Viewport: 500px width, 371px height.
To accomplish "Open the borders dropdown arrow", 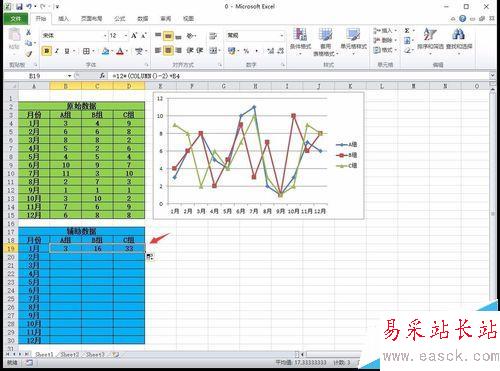I will tap(93, 51).
